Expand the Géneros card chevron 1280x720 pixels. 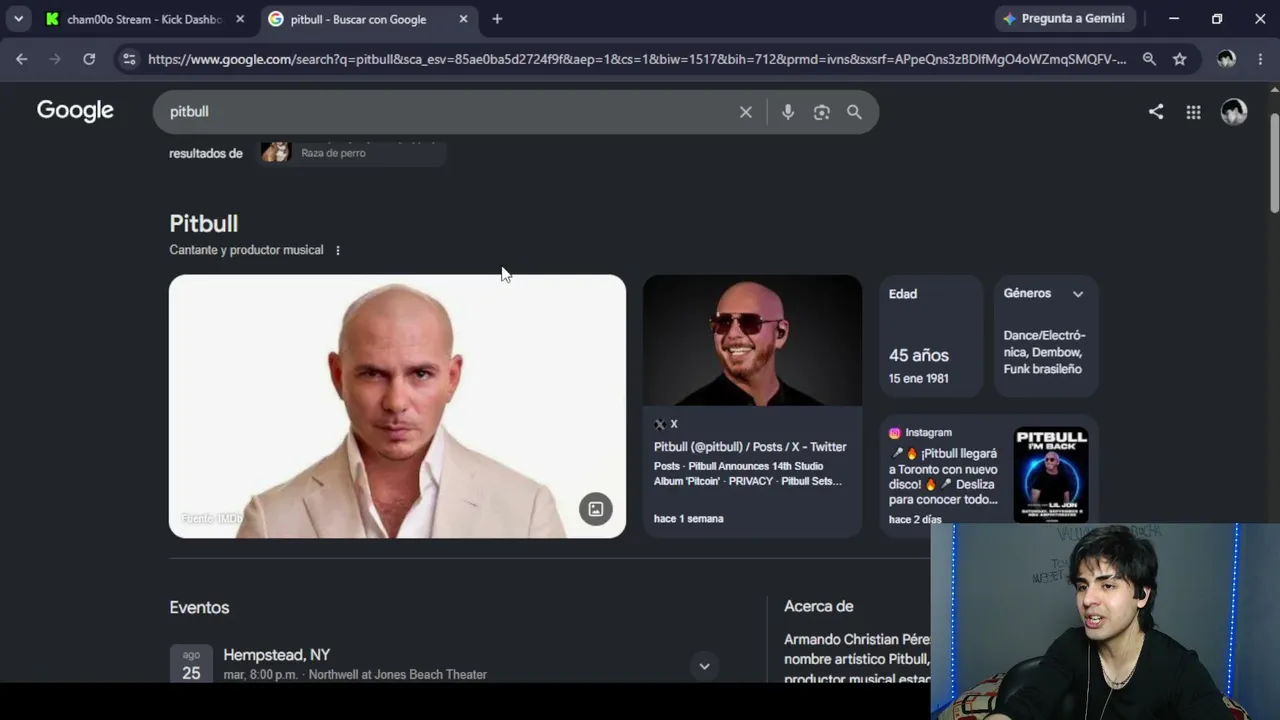coord(1078,294)
